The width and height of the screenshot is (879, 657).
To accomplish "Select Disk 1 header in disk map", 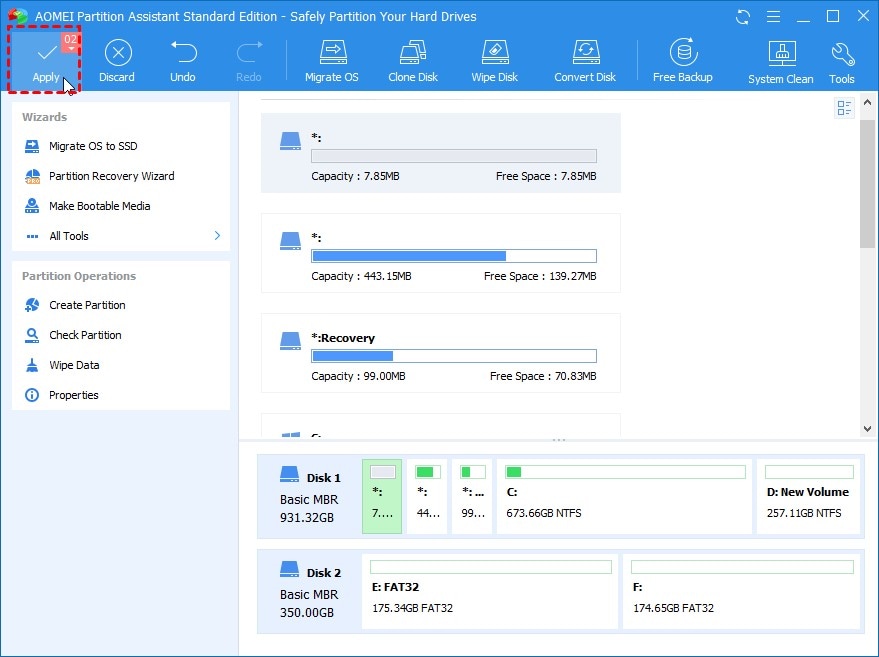I will [310, 496].
